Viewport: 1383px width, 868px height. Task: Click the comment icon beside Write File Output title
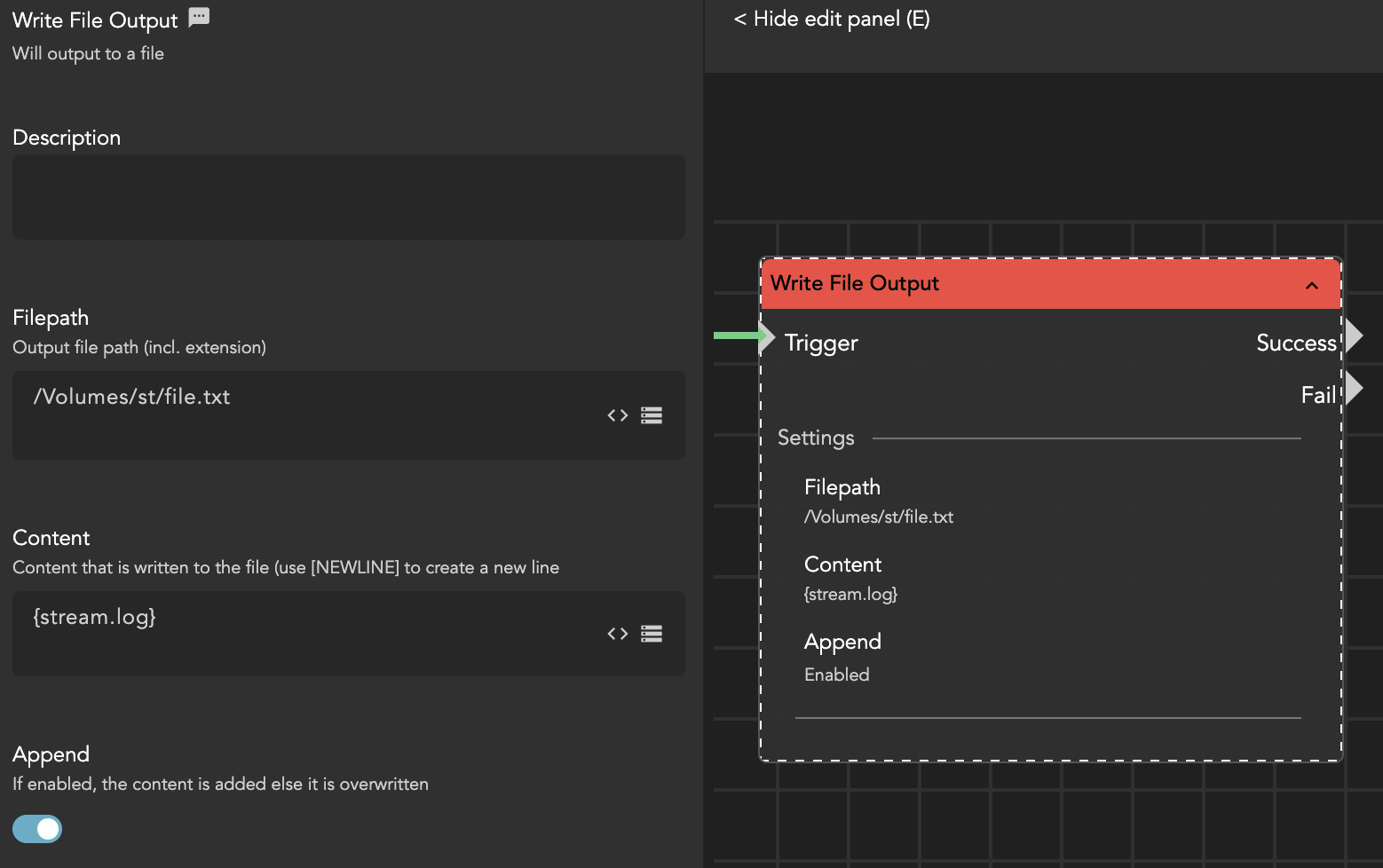click(x=199, y=17)
